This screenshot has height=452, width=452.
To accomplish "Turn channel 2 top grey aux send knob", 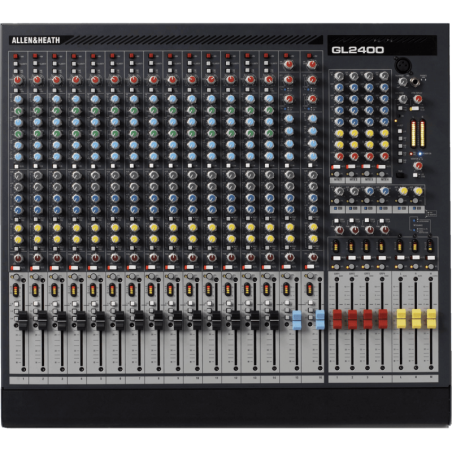I will pyautogui.click(x=37, y=175).
